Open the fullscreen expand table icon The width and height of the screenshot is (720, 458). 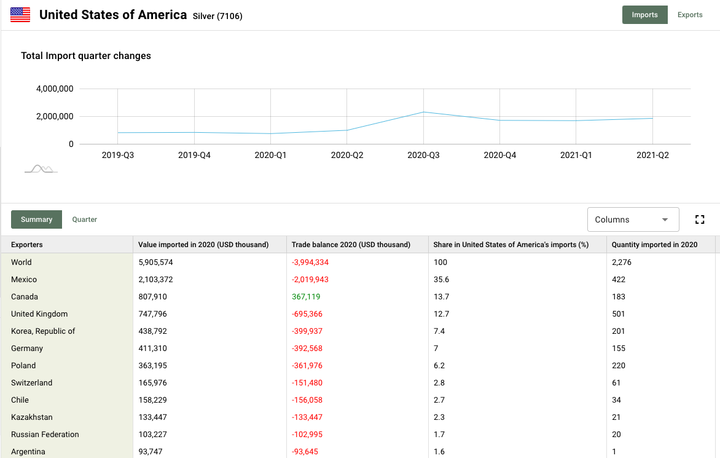699,220
